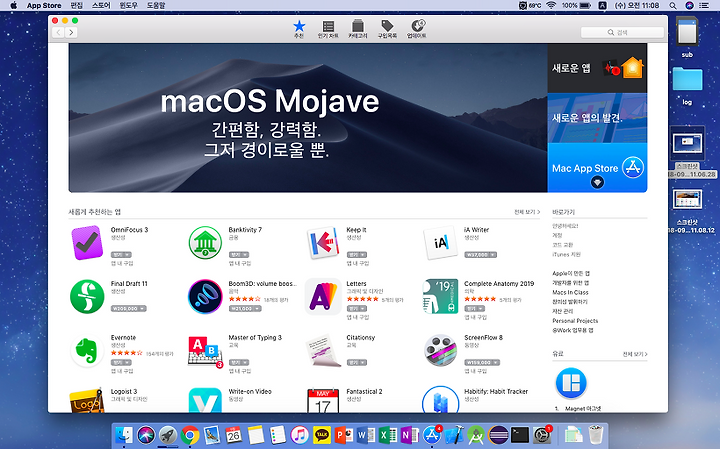Screen dimensions: 720x449
Task: Open the OmniFocus 3 get button dropdown
Action: [x=121, y=254]
